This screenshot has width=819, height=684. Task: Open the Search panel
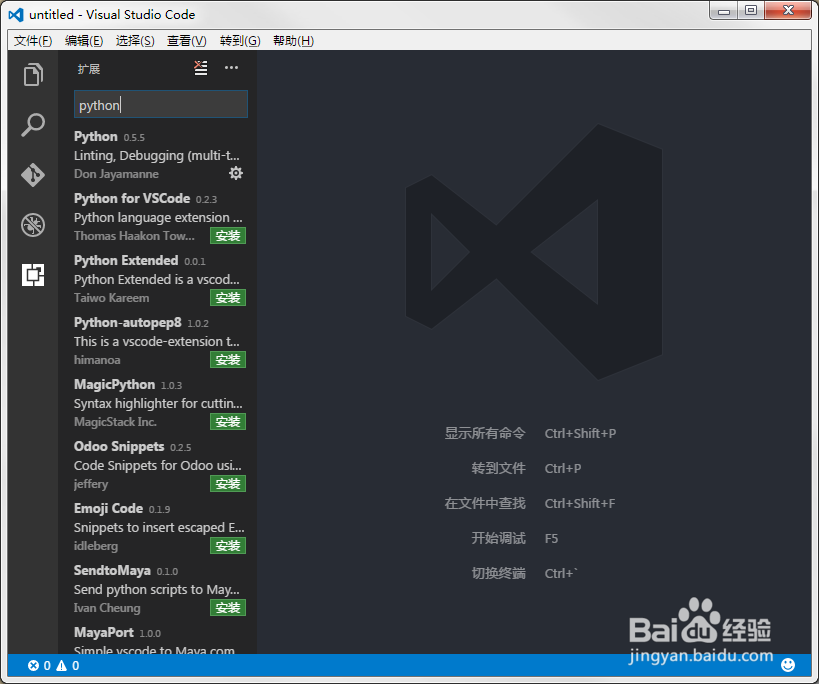click(x=33, y=124)
